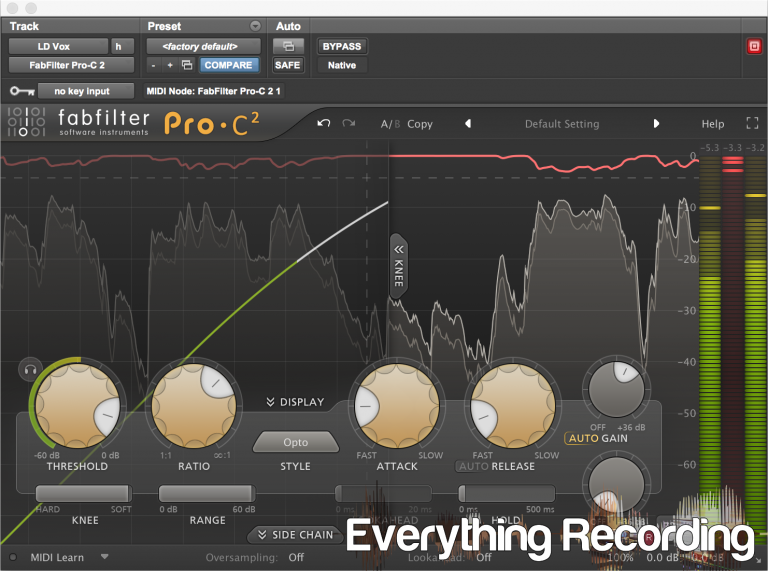The height and width of the screenshot is (571, 768).
Task: Toggle the BYPASS button
Action: (x=342, y=47)
